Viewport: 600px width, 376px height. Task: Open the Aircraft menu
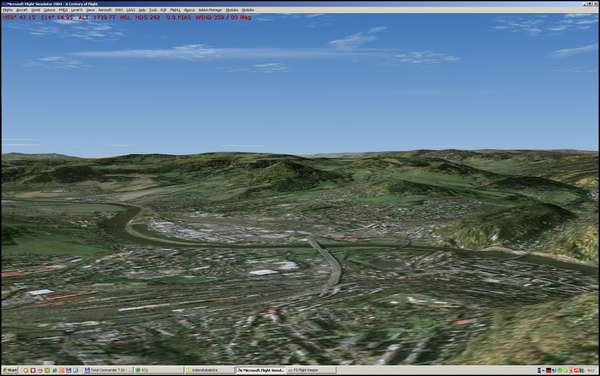click(21, 10)
